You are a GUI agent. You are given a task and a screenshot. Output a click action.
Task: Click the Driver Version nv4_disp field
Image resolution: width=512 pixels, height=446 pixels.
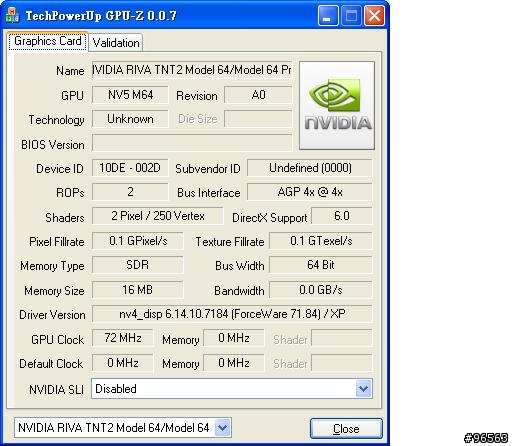point(232,314)
